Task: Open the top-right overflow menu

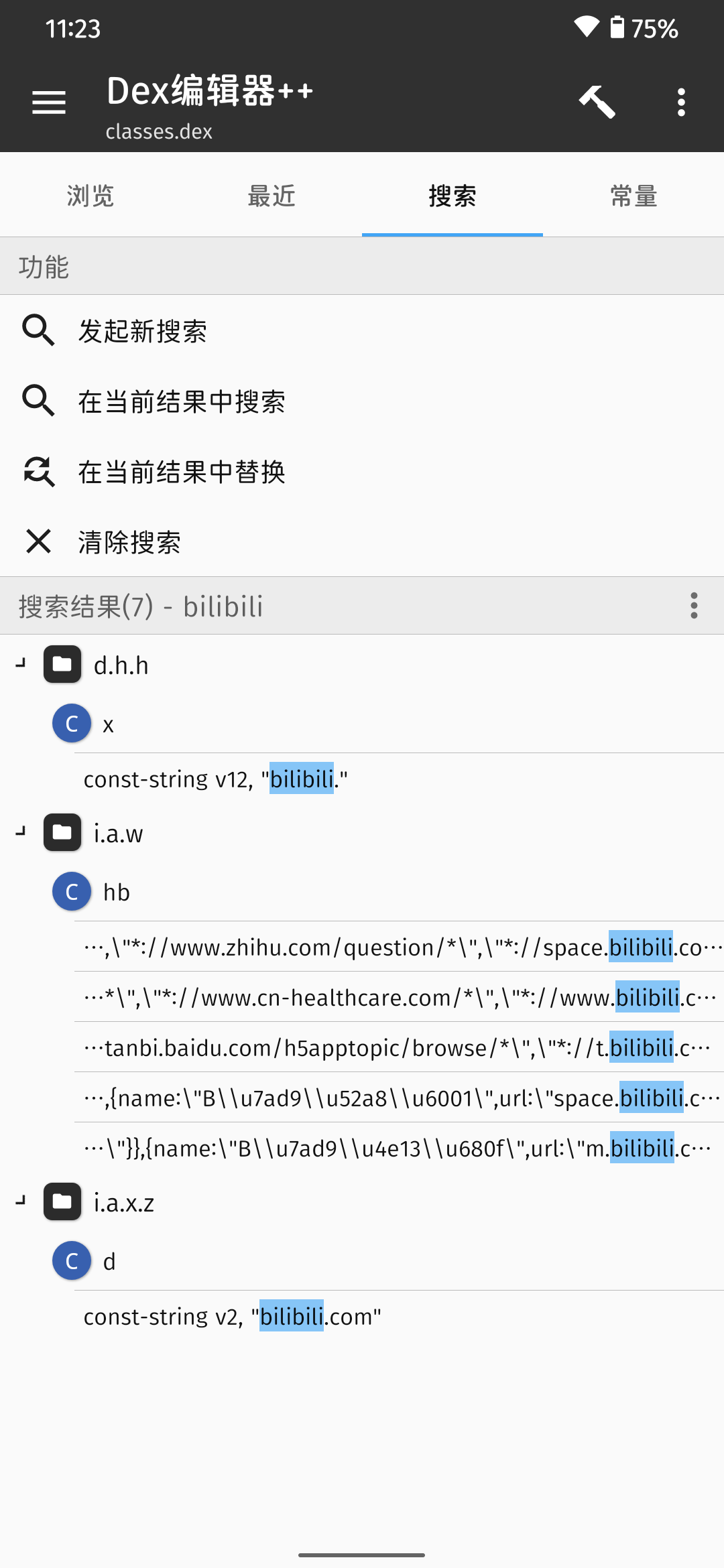Action: pyautogui.click(x=681, y=103)
